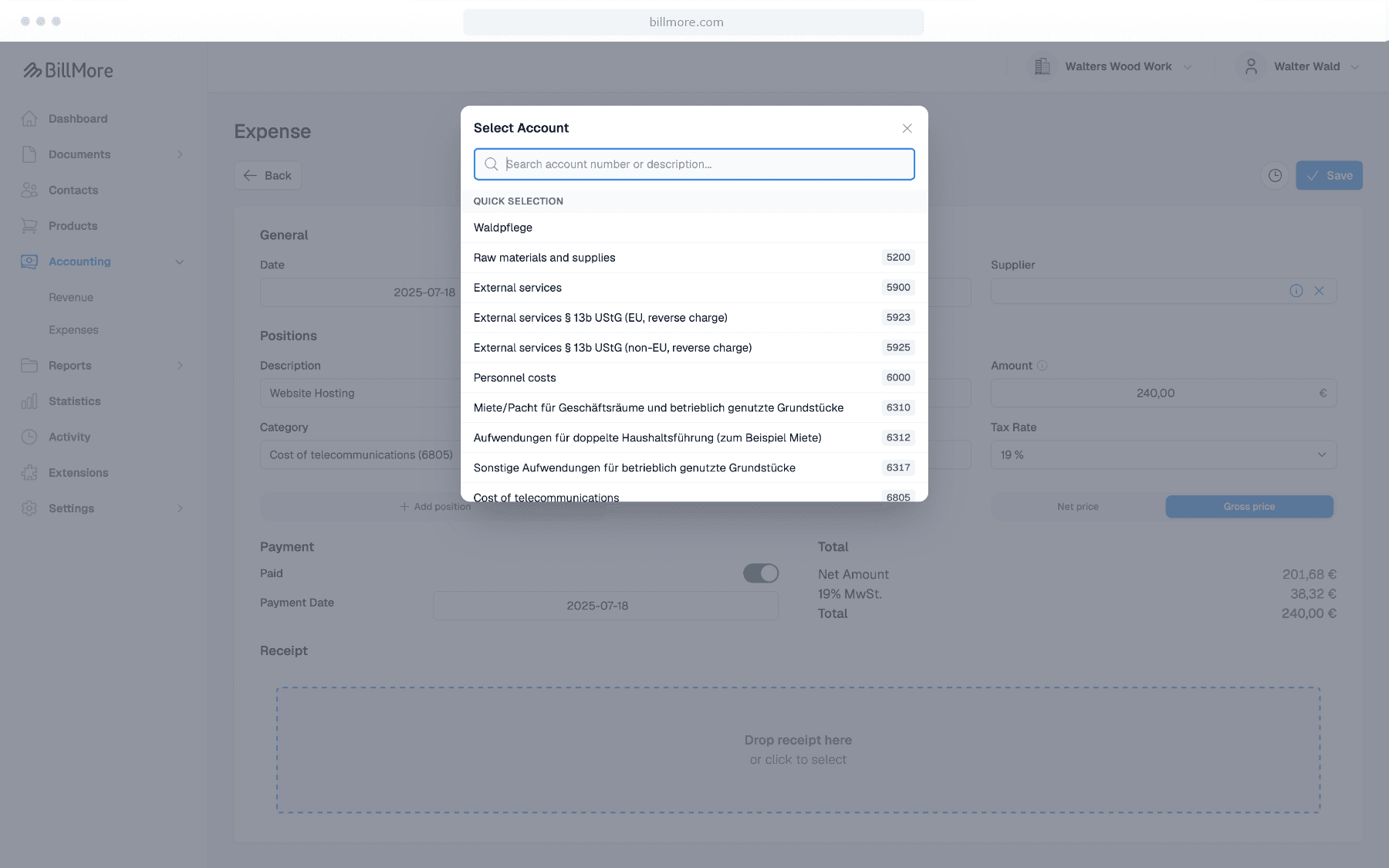Viewport: 1389px width, 868px height.
Task: Select Miete/Pacht für Geschäftsräume account 6310
Action: [694, 408]
